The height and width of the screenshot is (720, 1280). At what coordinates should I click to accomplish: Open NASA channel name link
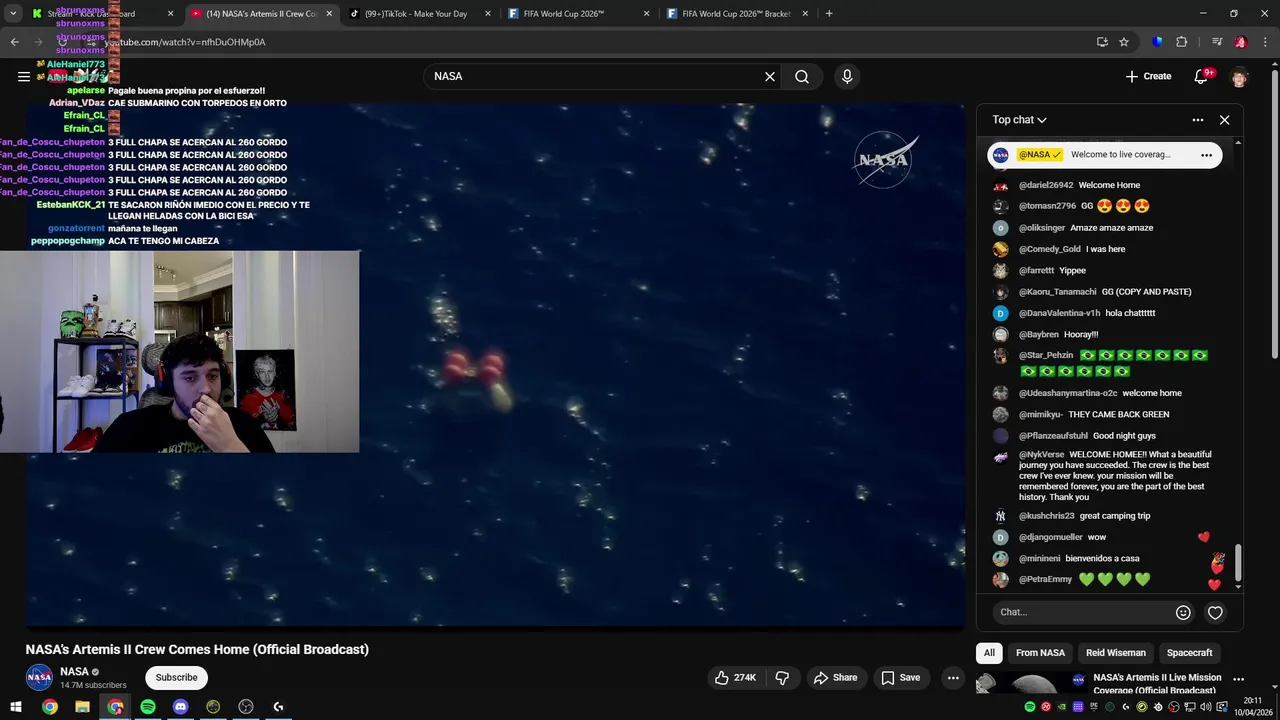74,672
